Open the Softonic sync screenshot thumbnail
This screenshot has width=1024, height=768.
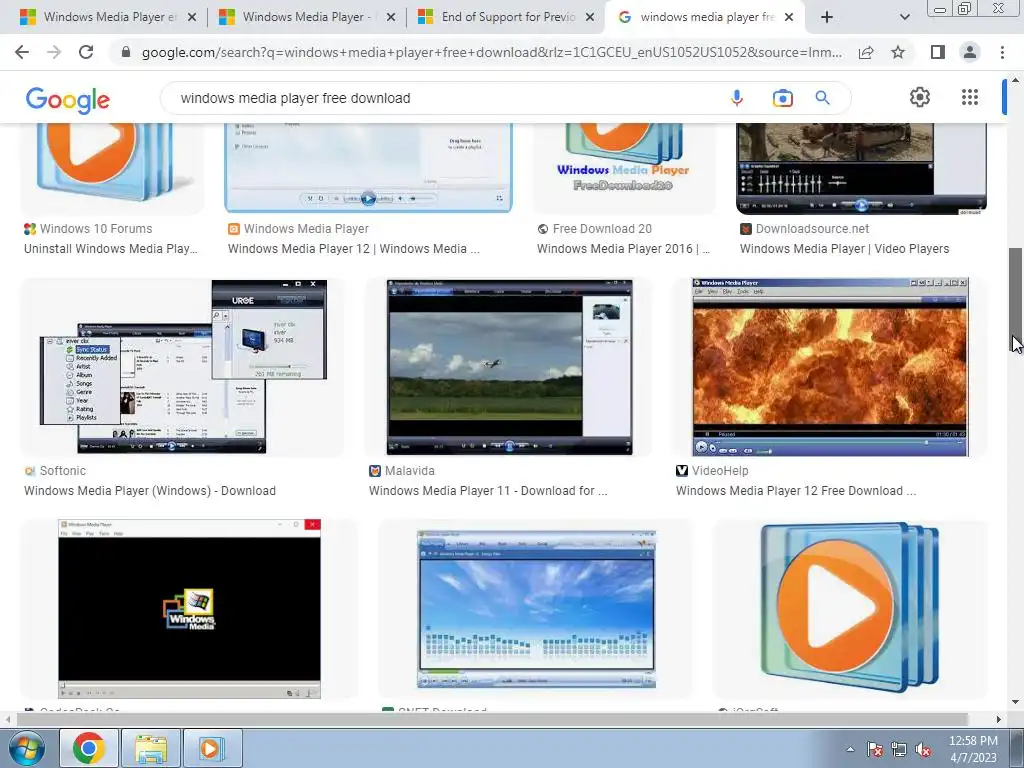pos(182,366)
